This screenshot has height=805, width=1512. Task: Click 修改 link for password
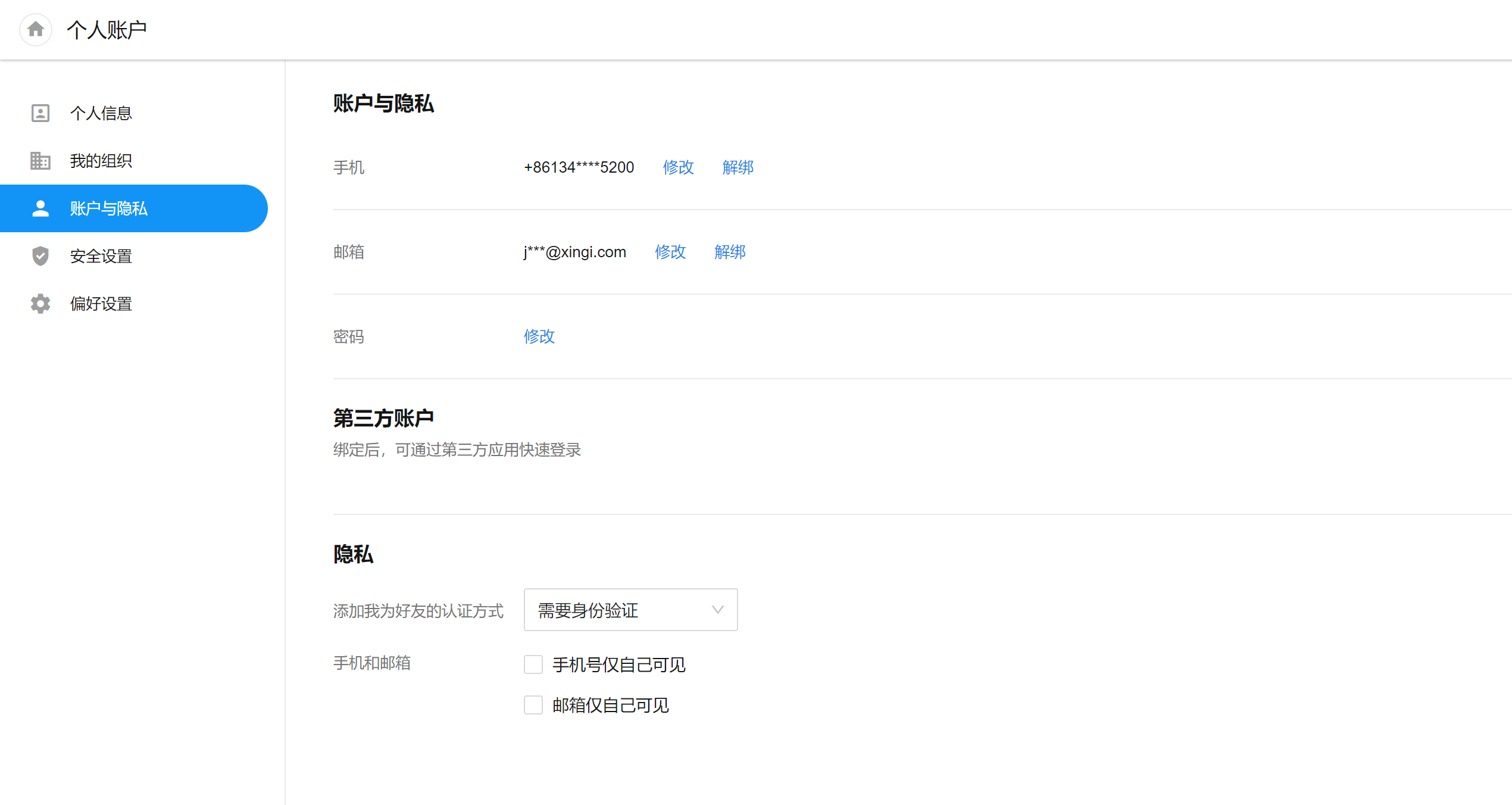[539, 336]
